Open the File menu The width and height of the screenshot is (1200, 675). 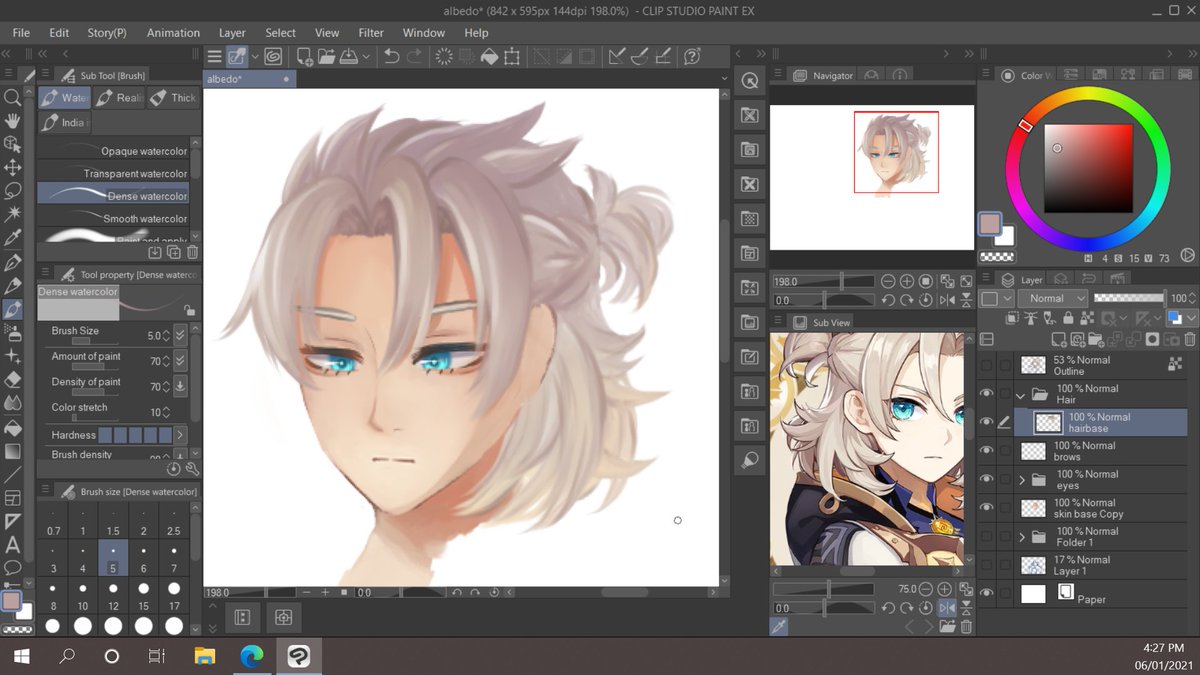(21, 33)
